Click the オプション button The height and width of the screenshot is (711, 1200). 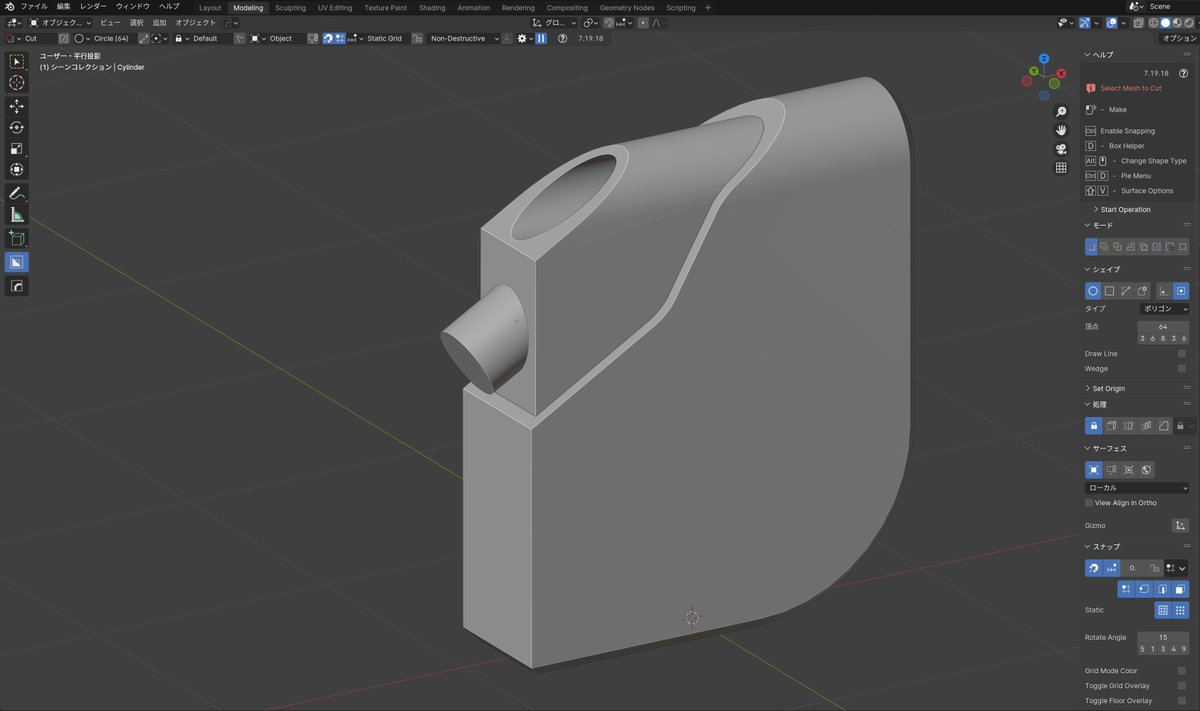coord(1178,38)
